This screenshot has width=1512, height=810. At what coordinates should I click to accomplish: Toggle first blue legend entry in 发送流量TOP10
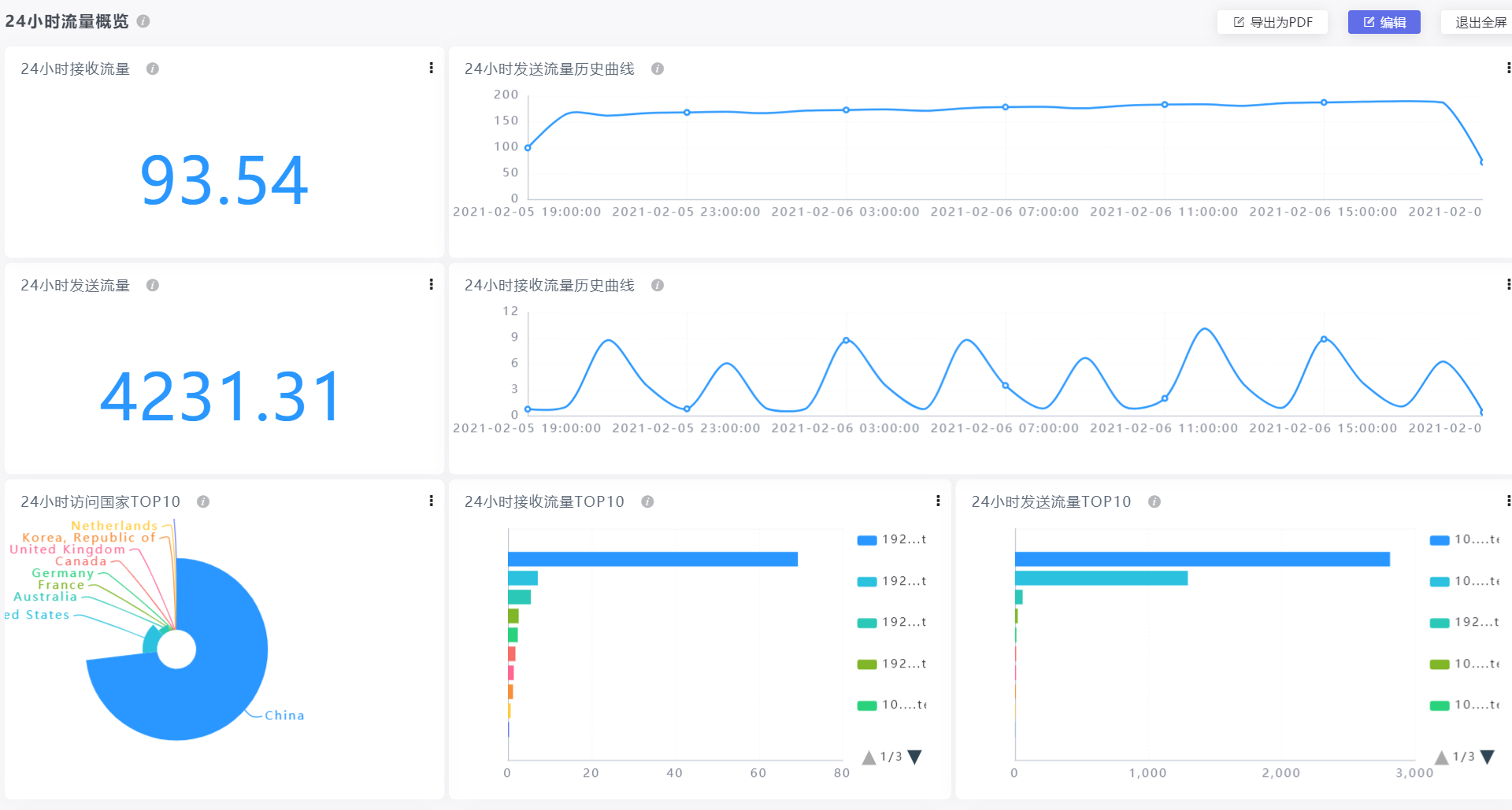[x=1465, y=540]
